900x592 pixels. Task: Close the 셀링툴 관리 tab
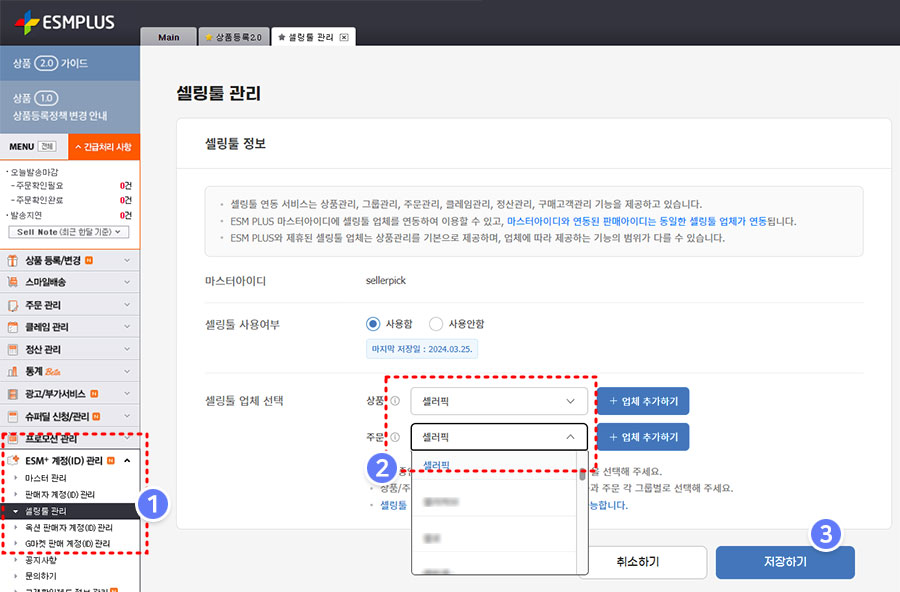tap(344, 37)
